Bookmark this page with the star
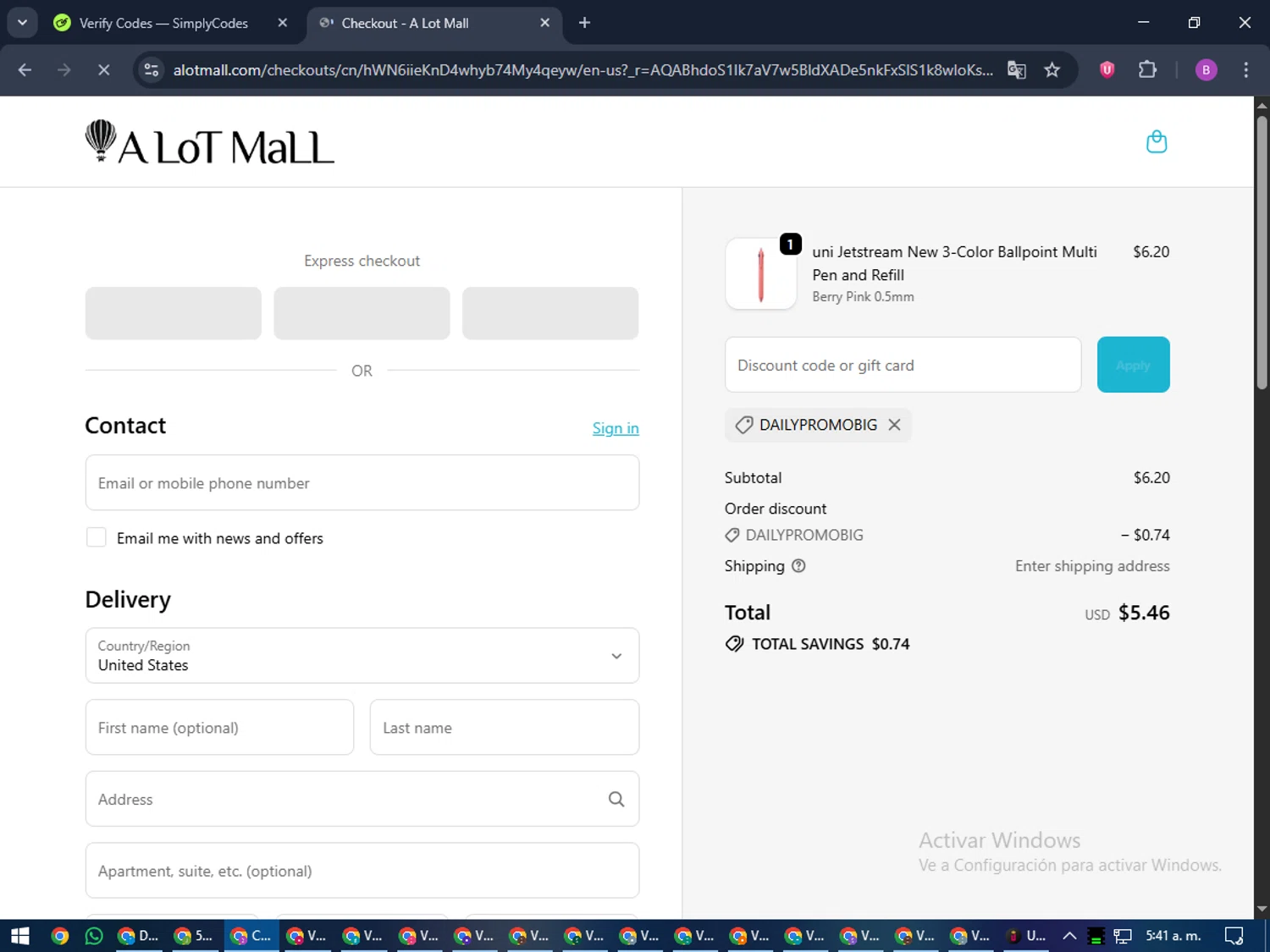The width and height of the screenshot is (1270, 952). click(x=1052, y=69)
